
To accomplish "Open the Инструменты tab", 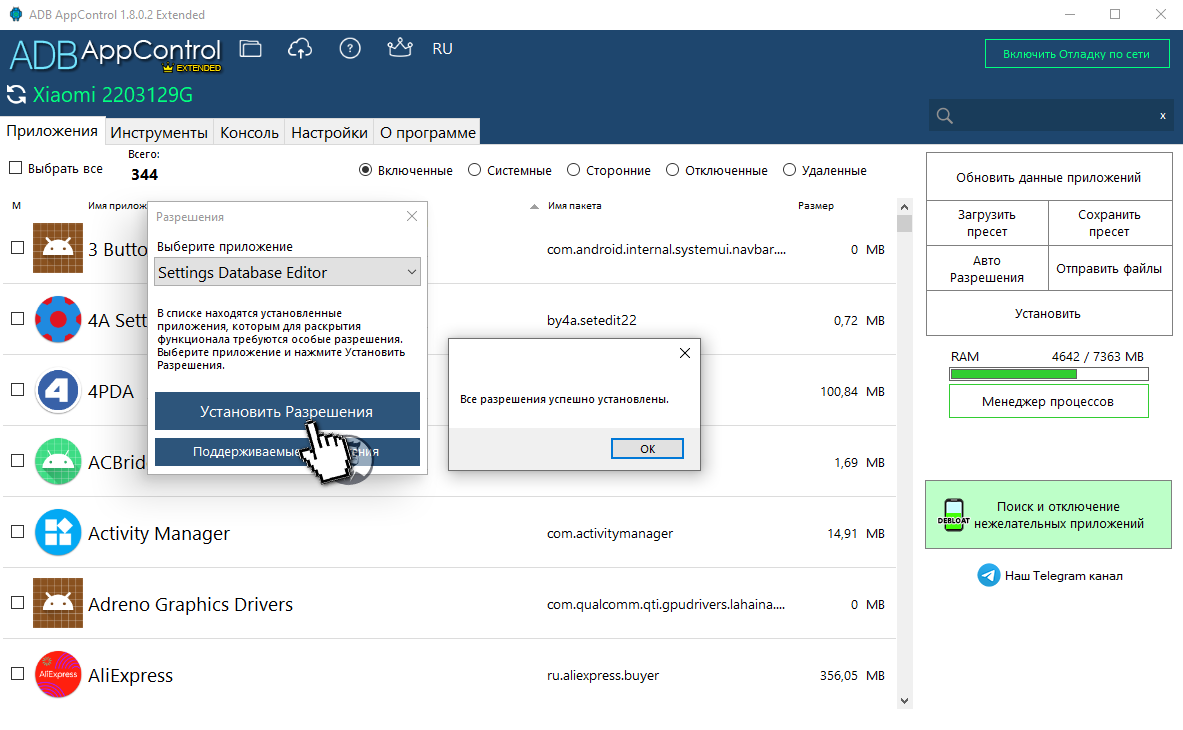I will pyautogui.click(x=158, y=133).
